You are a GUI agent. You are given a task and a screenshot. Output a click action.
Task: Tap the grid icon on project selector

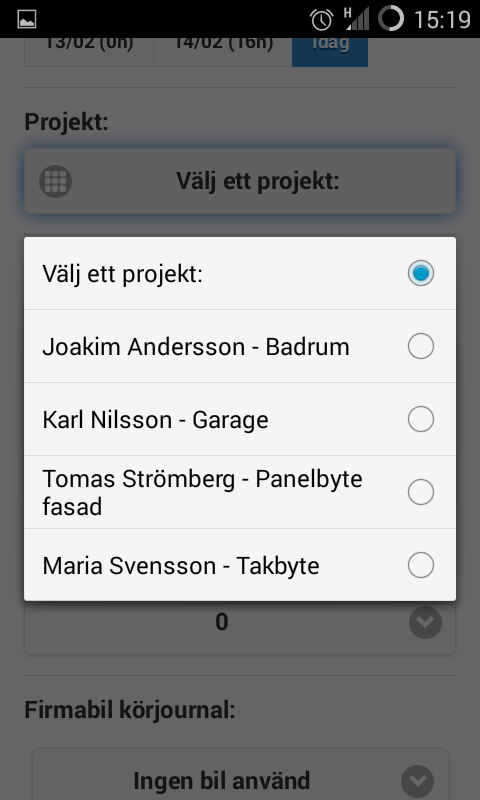(56, 182)
